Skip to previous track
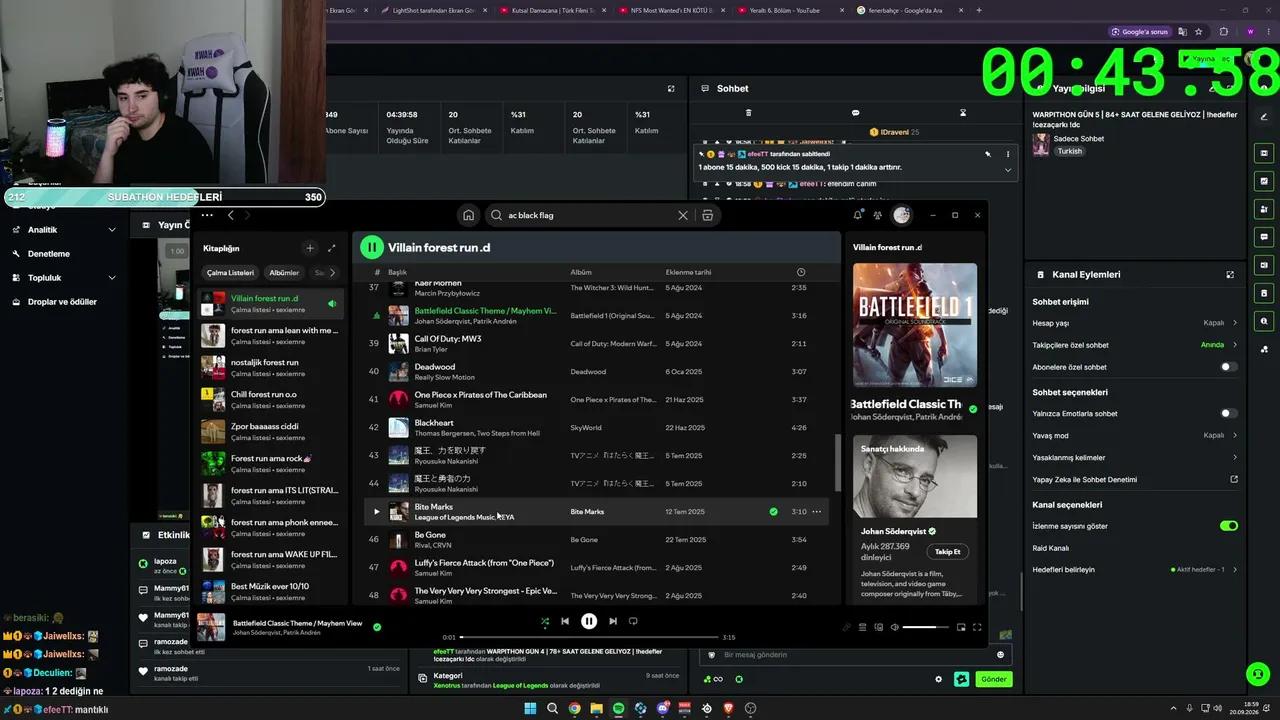 (565, 621)
